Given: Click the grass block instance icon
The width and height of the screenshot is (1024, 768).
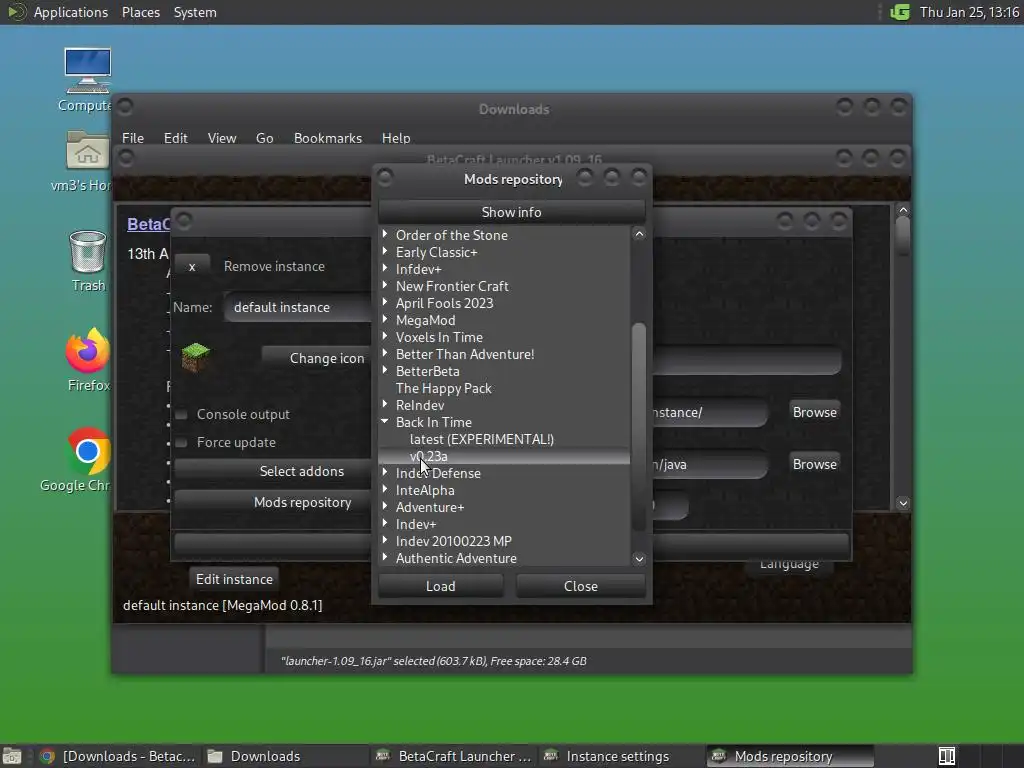Looking at the screenshot, I should [195, 357].
